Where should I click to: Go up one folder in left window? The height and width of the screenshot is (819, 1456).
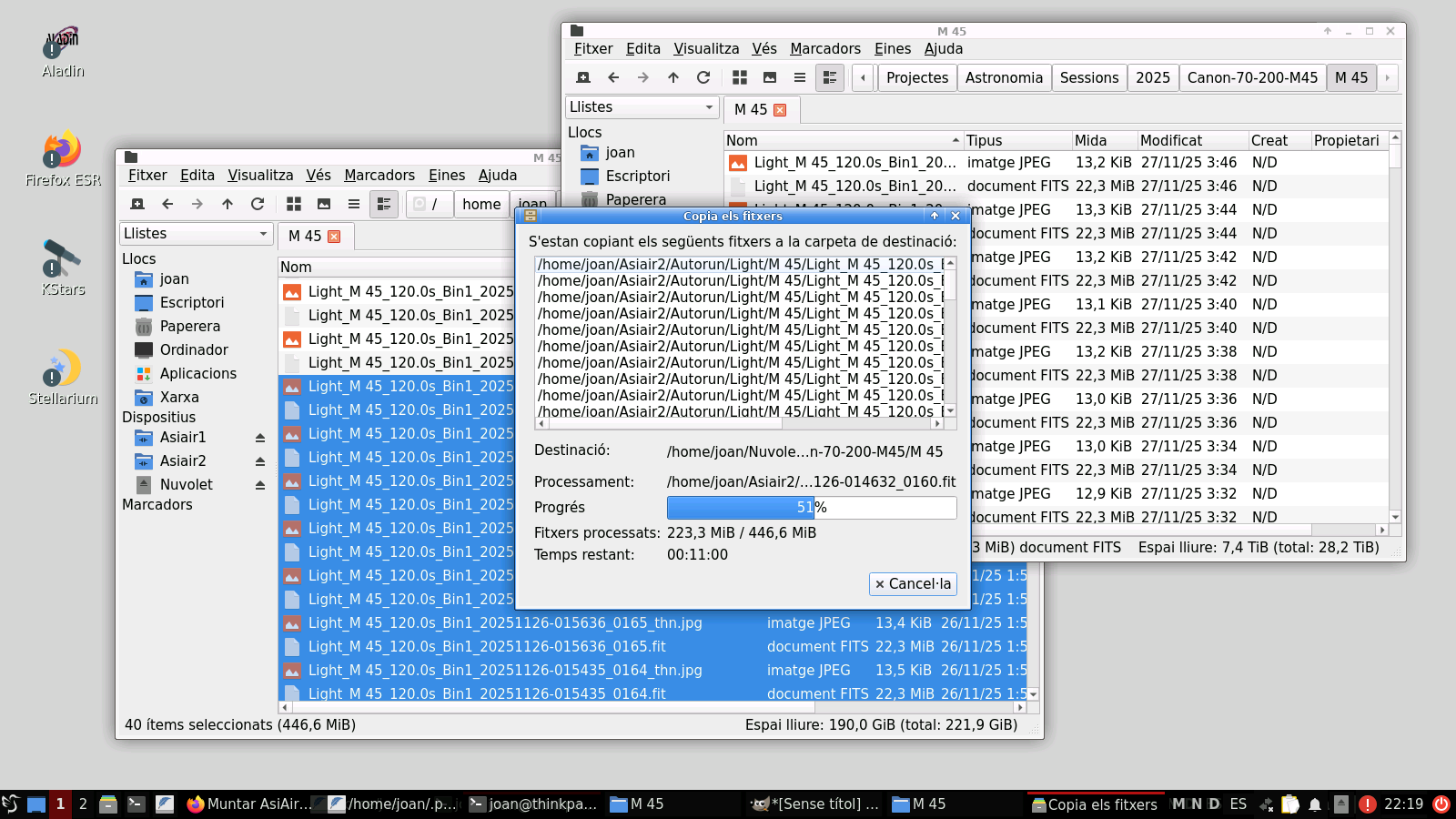227,204
